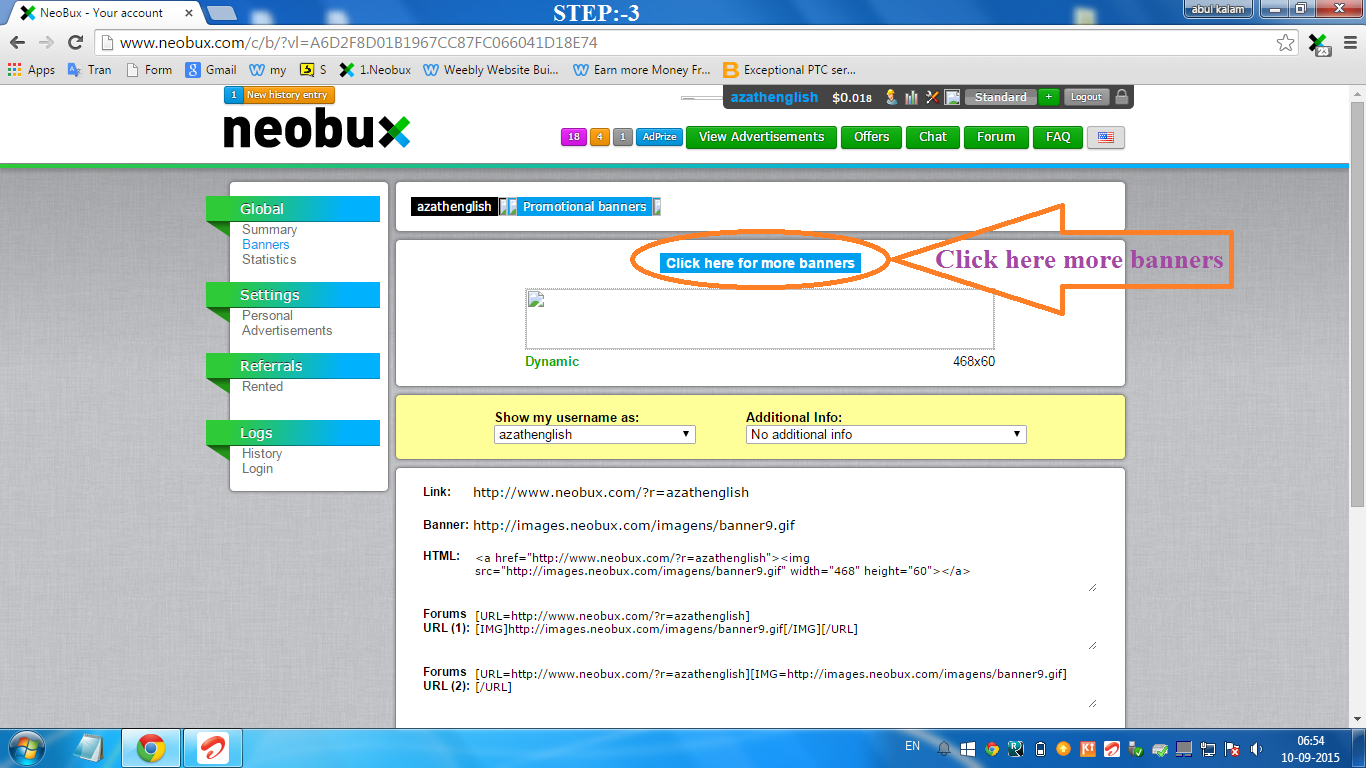
Task: Click the Forums URL (2) code box
Action: (784, 685)
